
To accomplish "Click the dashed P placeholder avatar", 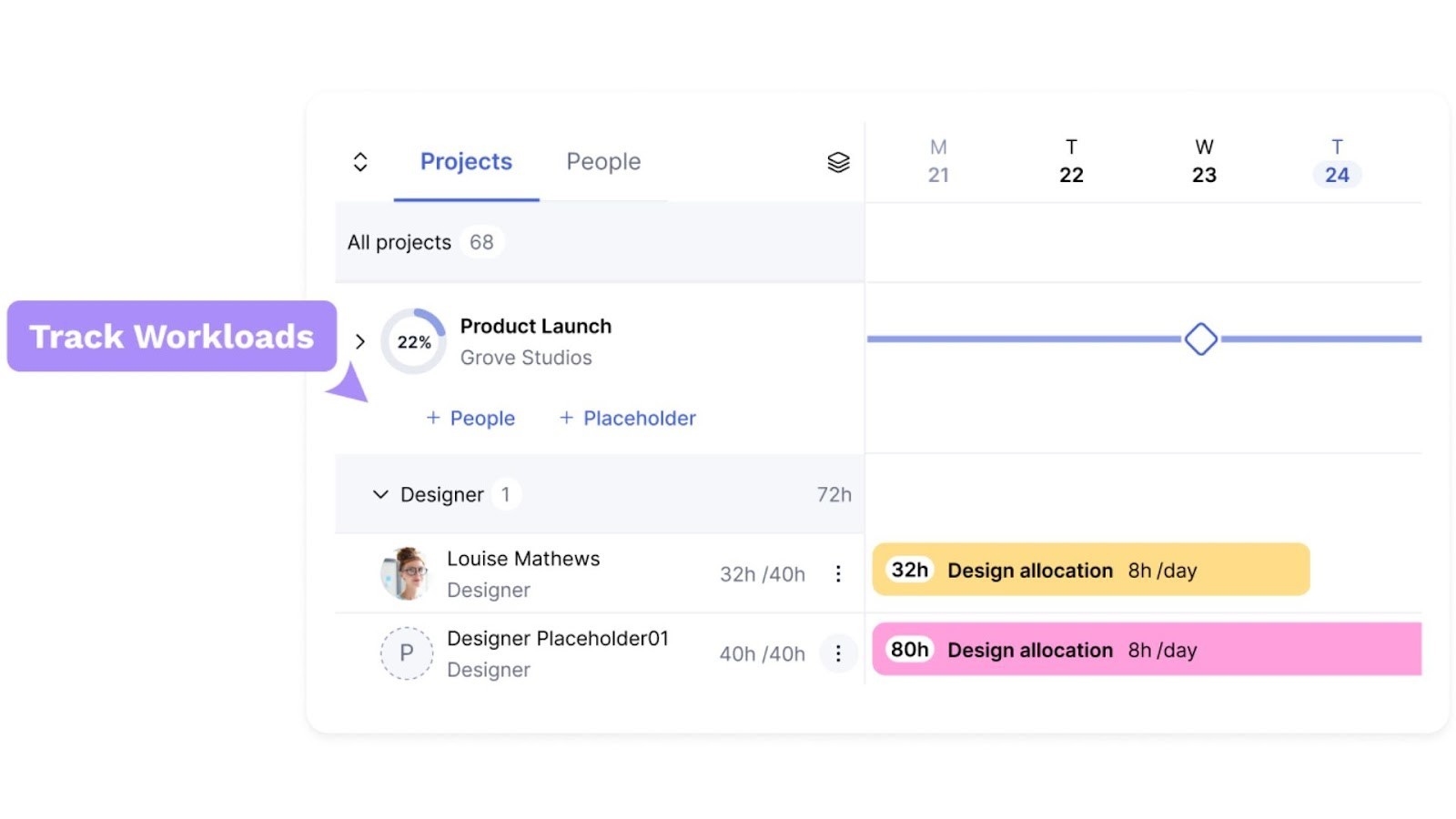I will (407, 653).
